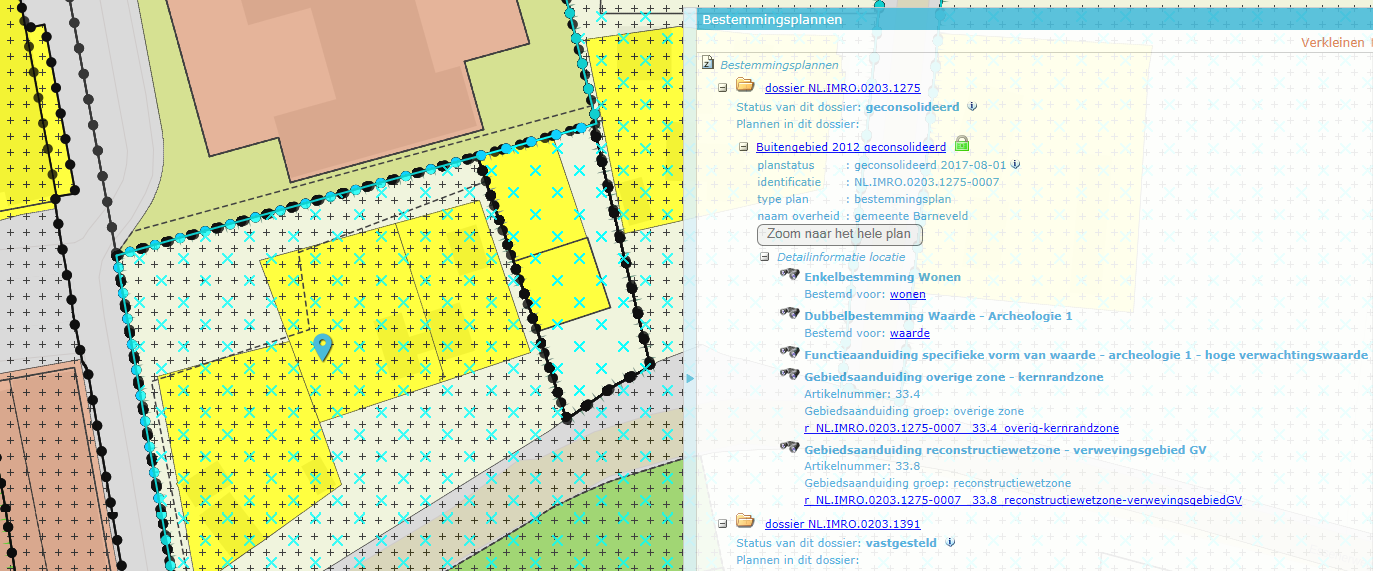Screen dimensions: 1373x571
Task: Open the dossier NL.IMRO.0203.1275 link
Action: click(x=842, y=88)
